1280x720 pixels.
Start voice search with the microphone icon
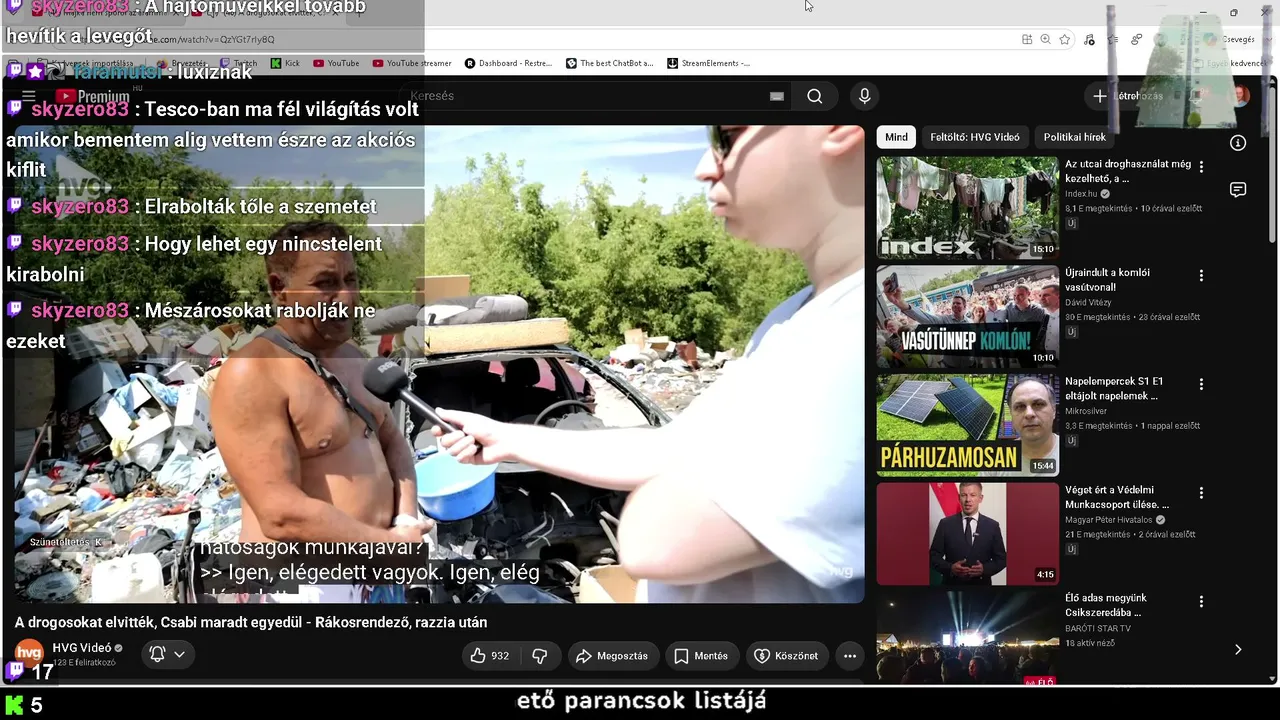pyautogui.click(x=865, y=96)
